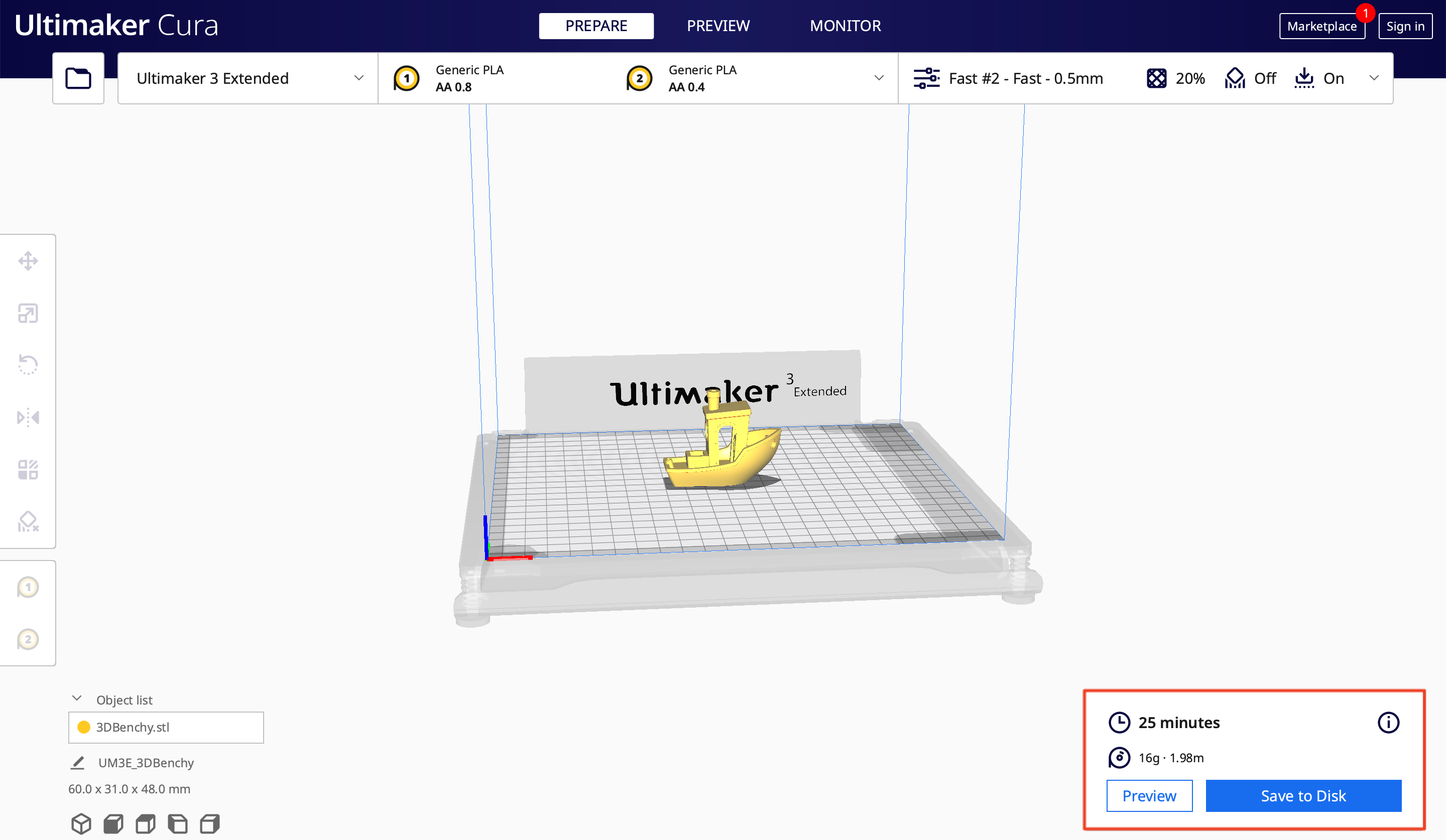Expand the Object list section
The height and width of the screenshot is (840, 1446).
(78, 698)
